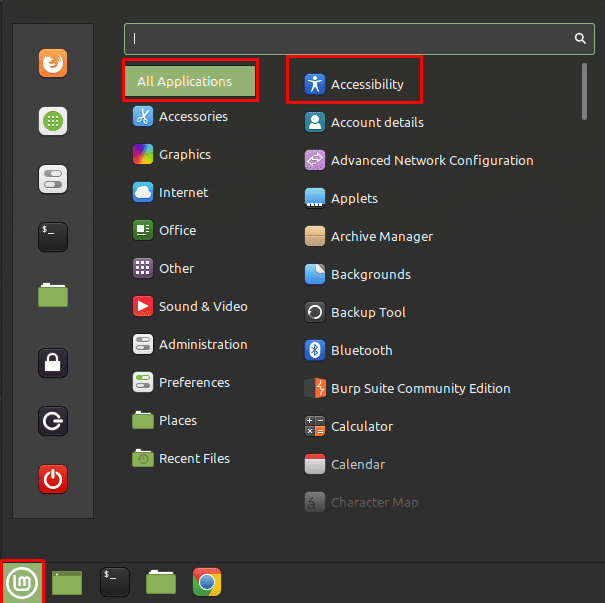Launch Character Map
This screenshot has height=603, width=605.
362,502
